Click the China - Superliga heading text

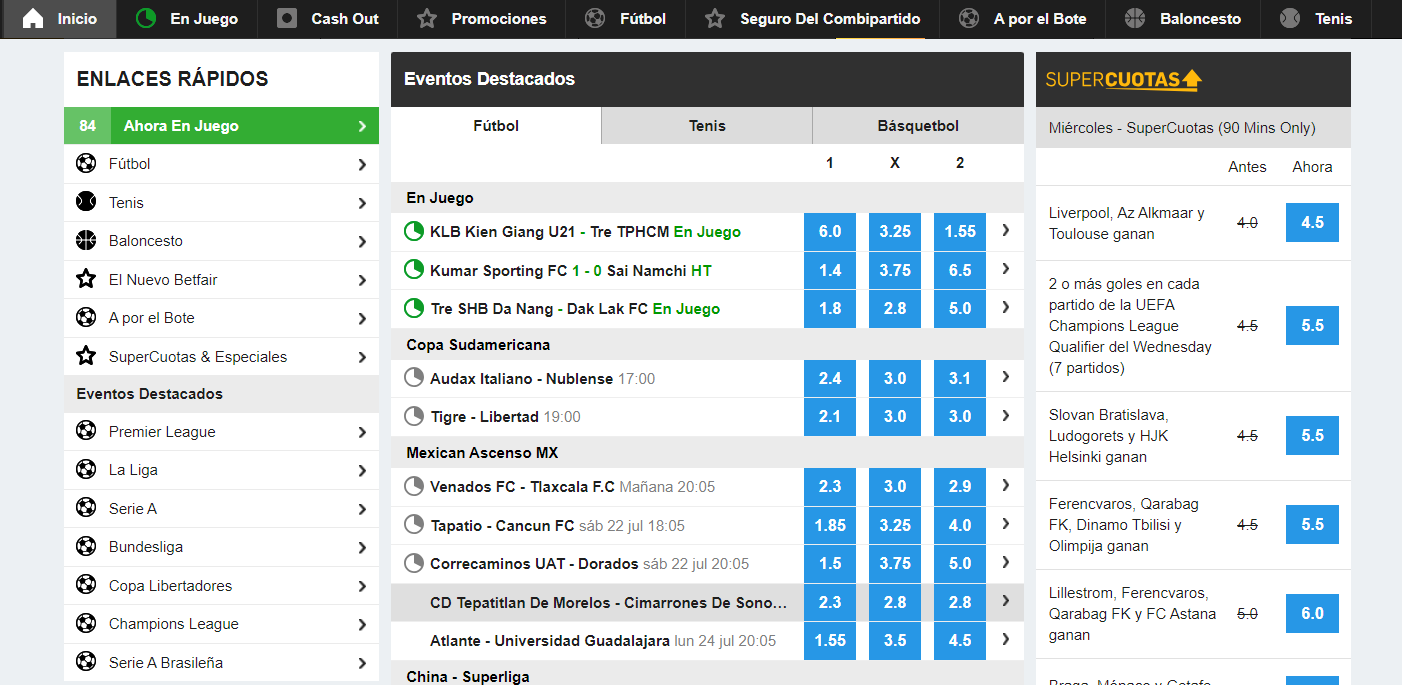point(468,676)
